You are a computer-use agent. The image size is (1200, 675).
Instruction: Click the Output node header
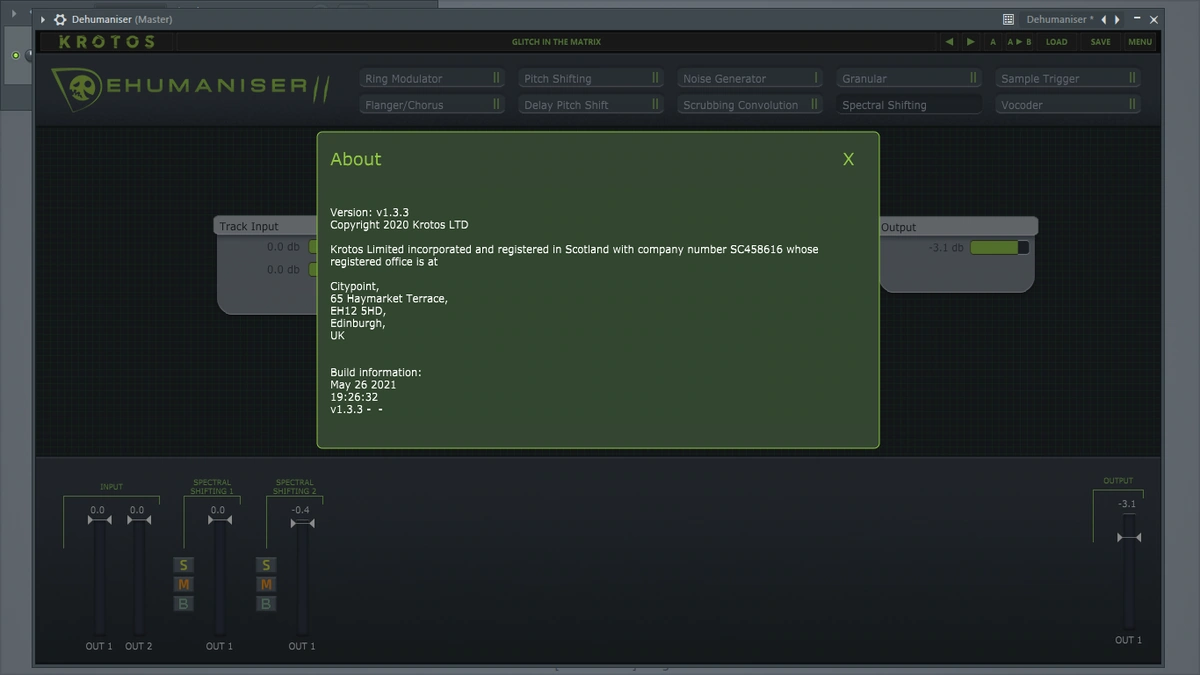pos(958,227)
